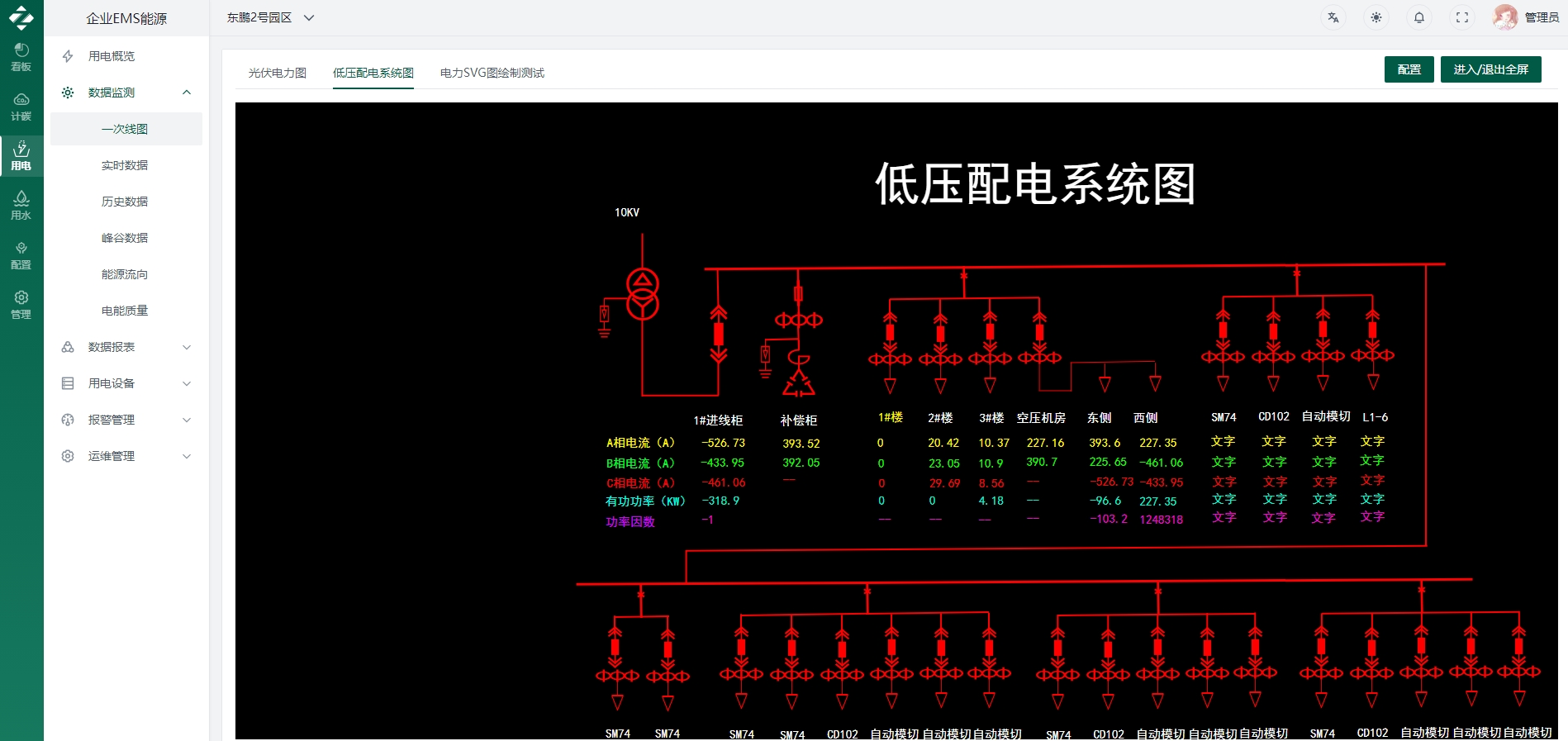Screen dimensions: 1568x741
Task: Click the value 227.16 under 空压机房
Action: point(1045,443)
